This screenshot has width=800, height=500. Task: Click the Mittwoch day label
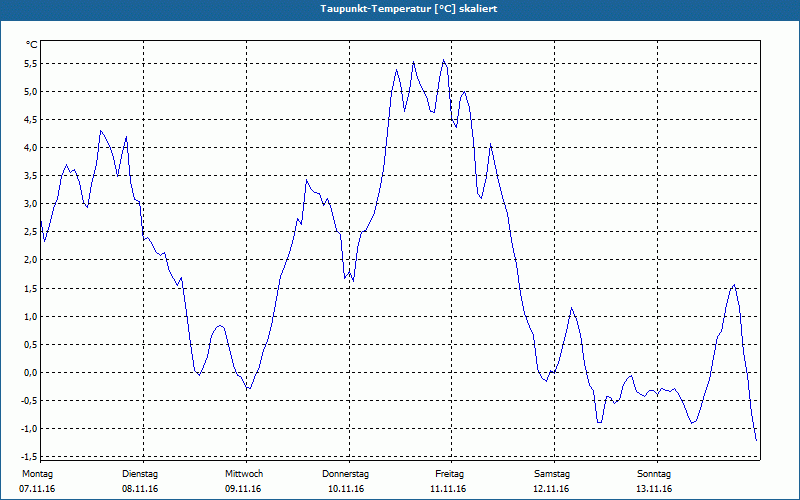[244, 474]
